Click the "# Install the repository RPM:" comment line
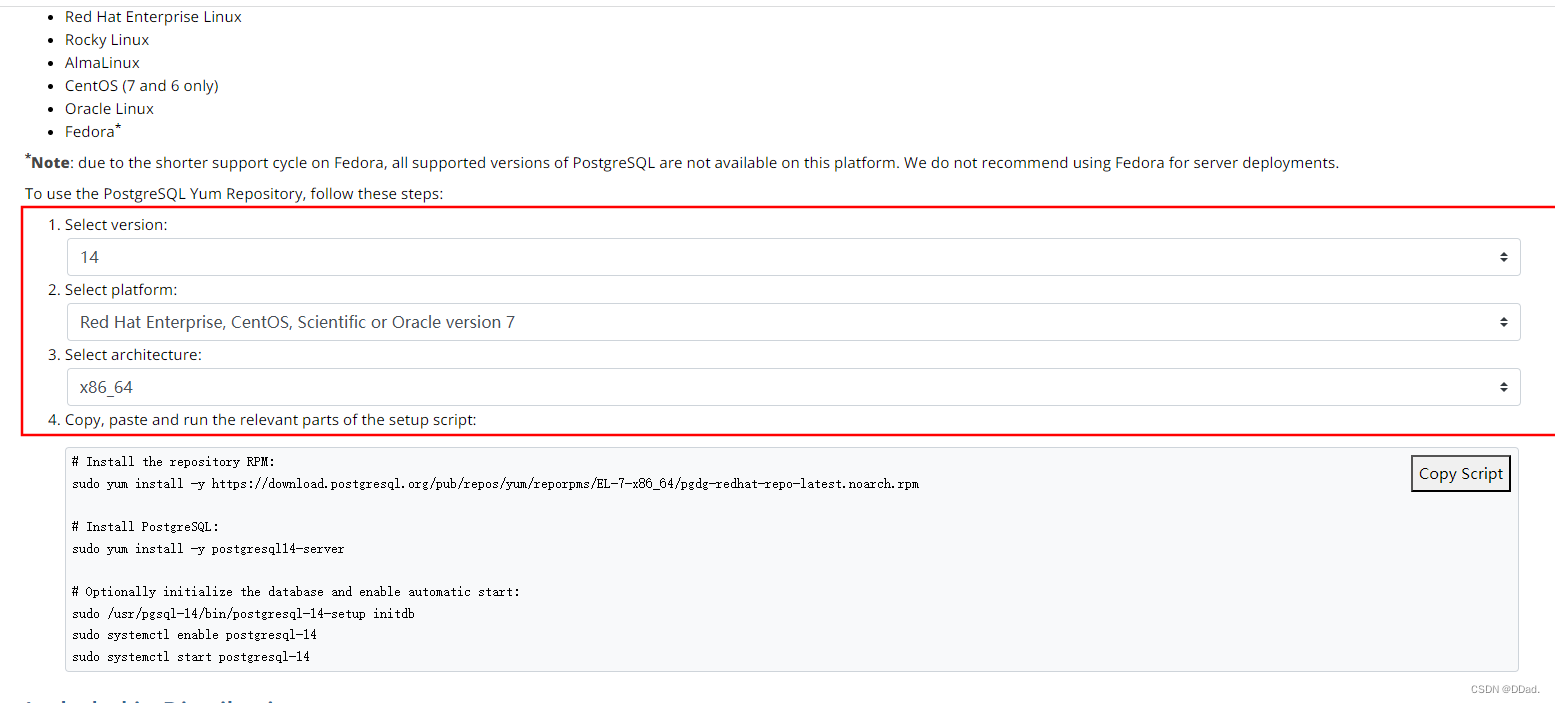This screenshot has width=1555, height=703. pos(173,462)
